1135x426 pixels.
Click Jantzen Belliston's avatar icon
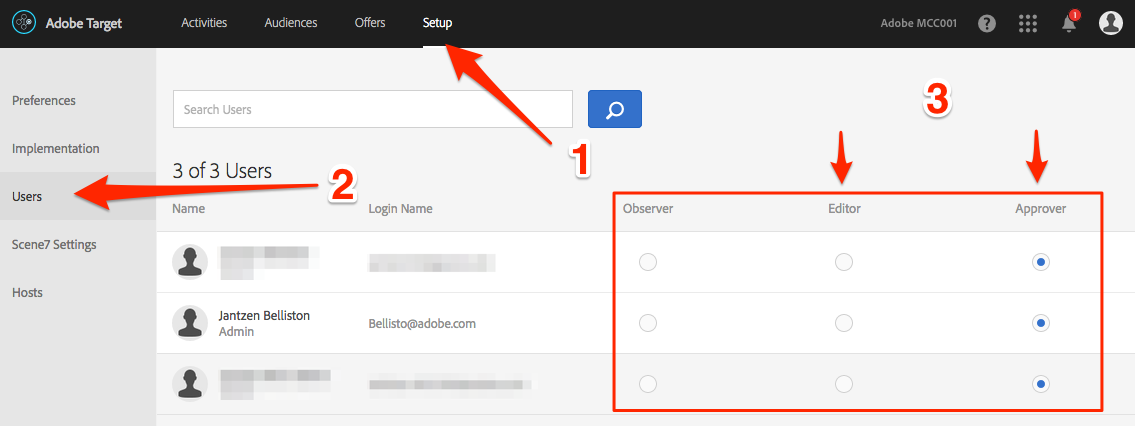tap(190, 323)
